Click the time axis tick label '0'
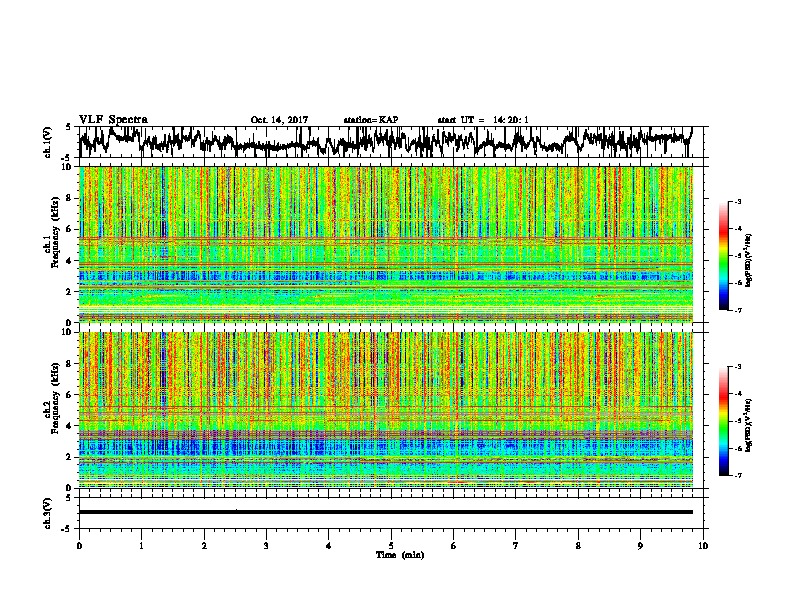Screen dimensions: 792x612 pyautogui.click(x=79, y=546)
